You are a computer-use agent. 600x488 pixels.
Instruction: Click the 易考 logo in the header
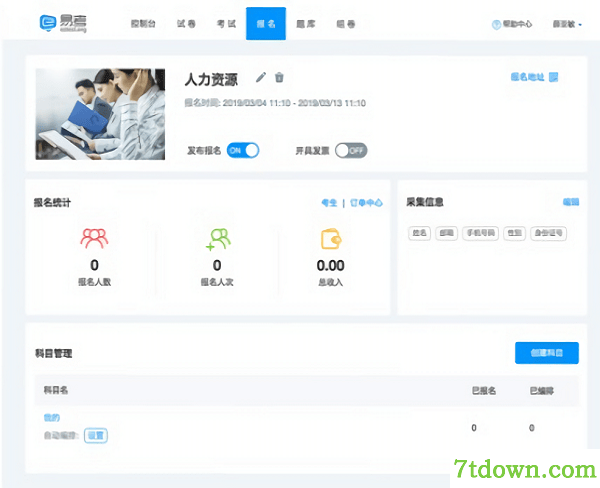click(63, 23)
